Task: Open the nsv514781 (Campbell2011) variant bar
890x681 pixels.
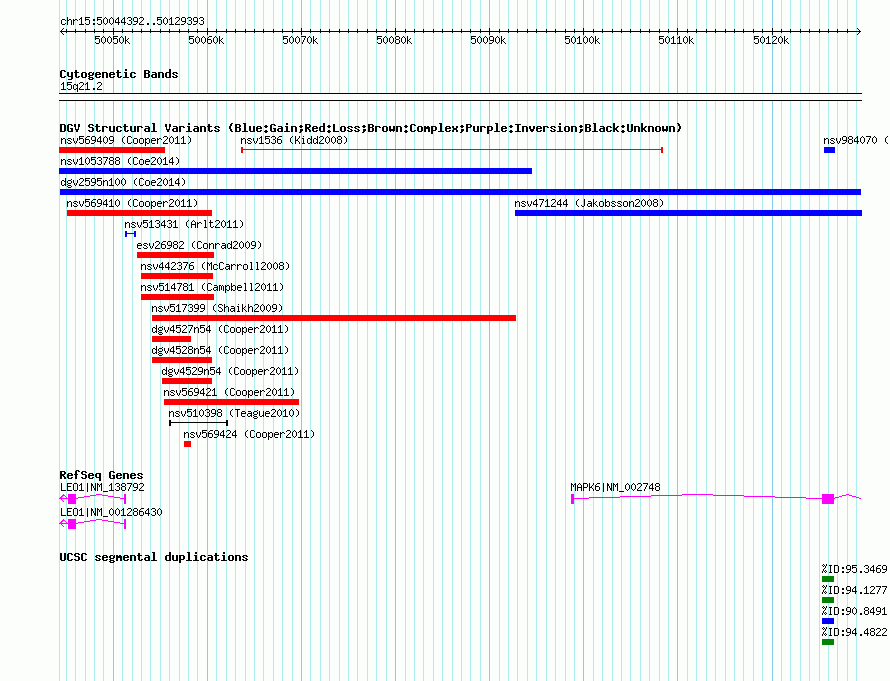Action: coord(177,297)
